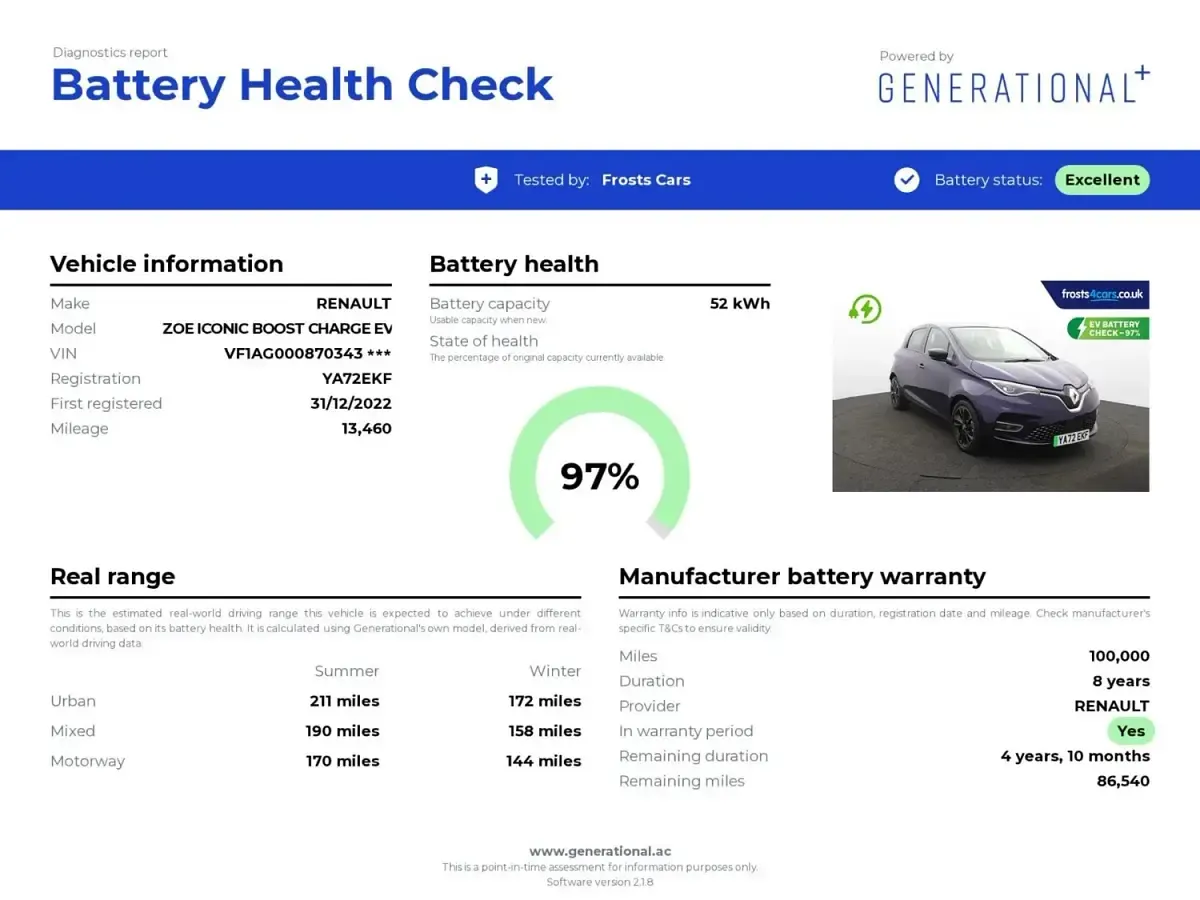Click the first registered date 31/12/2022

(351, 404)
